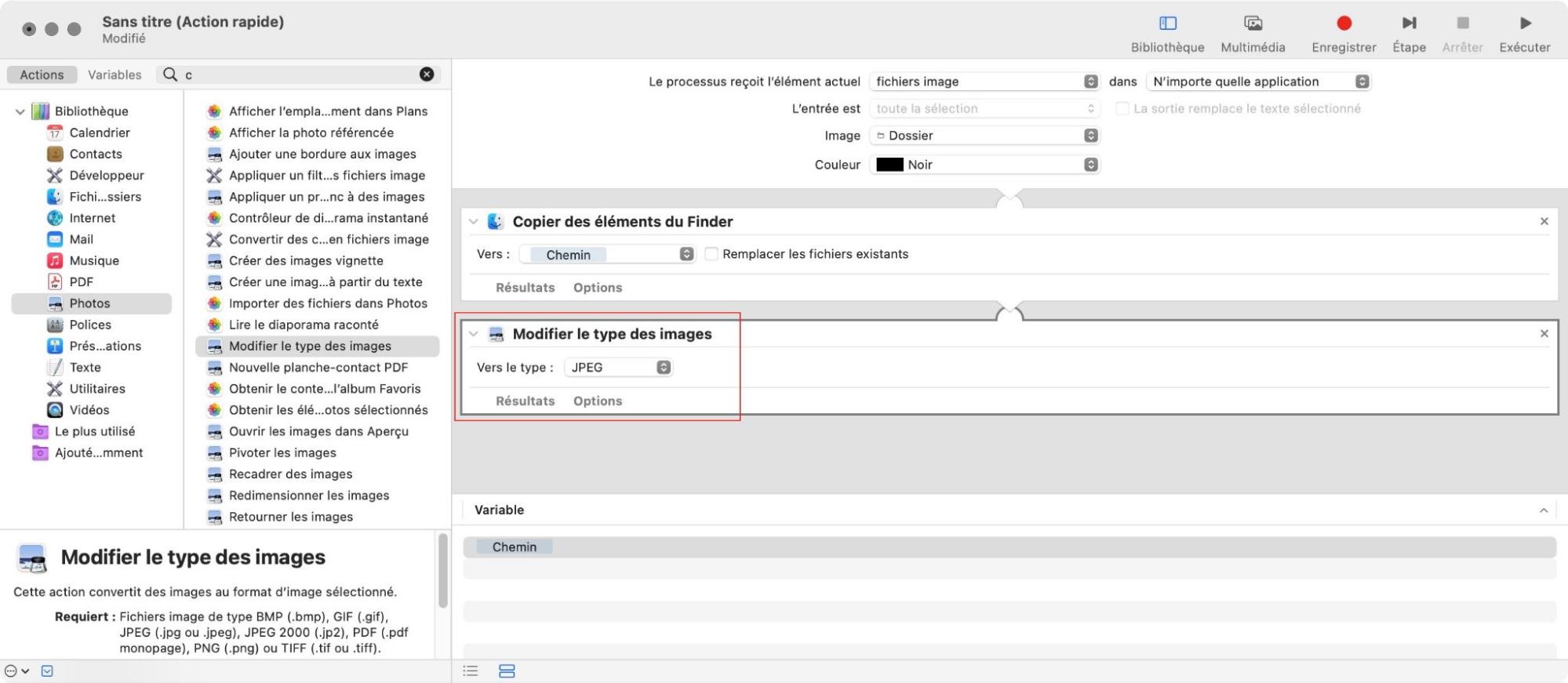The width and height of the screenshot is (1568, 683).
Task: Switch to the Actions tab
Action: tap(42, 74)
